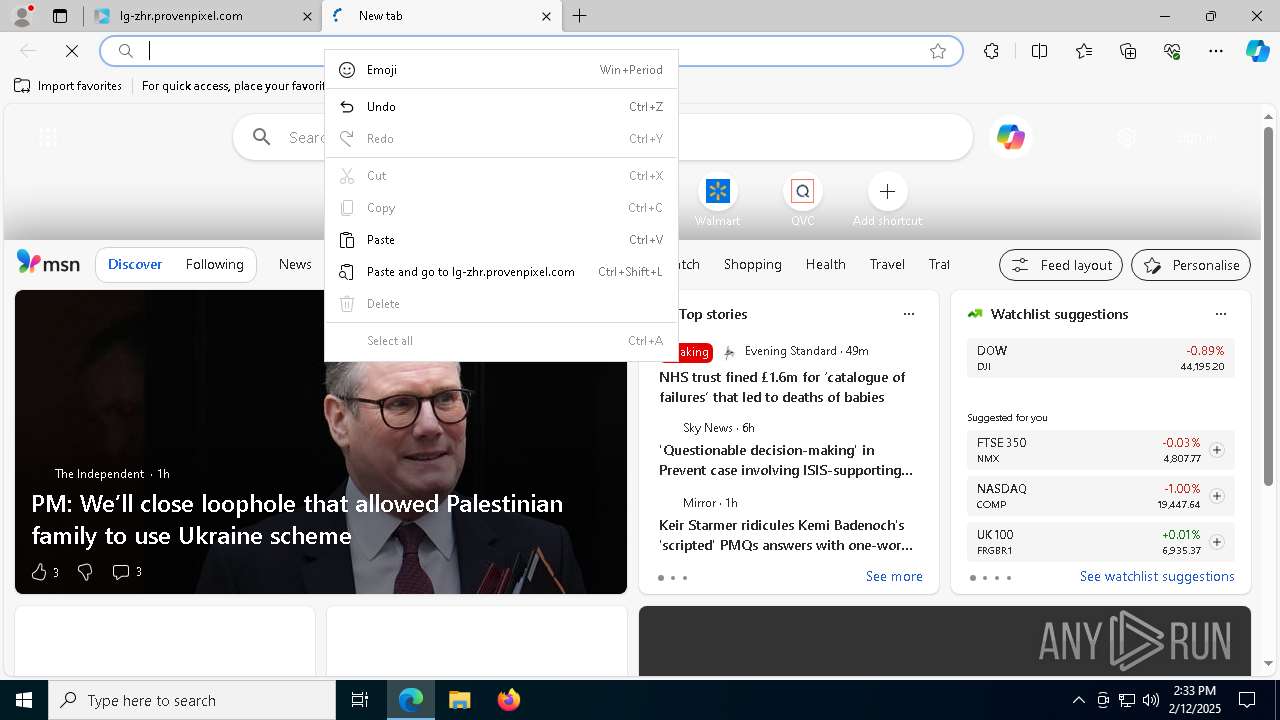1280x720 pixels.
Task: Select the Following feed tab
Action: [x=214, y=264]
